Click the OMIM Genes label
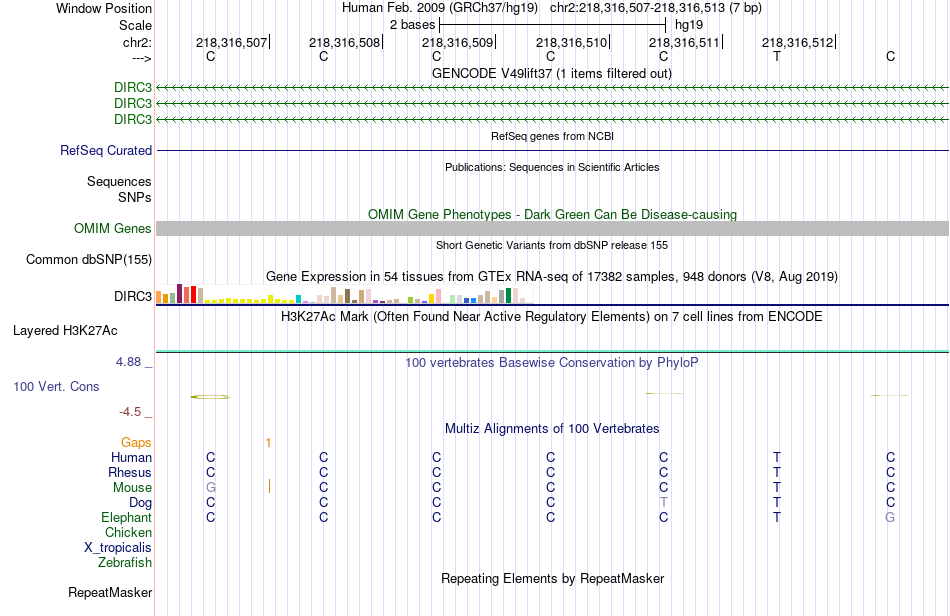The height and width of the screenshot is (616, 950). pyautogui.click(x=112, y=228)
